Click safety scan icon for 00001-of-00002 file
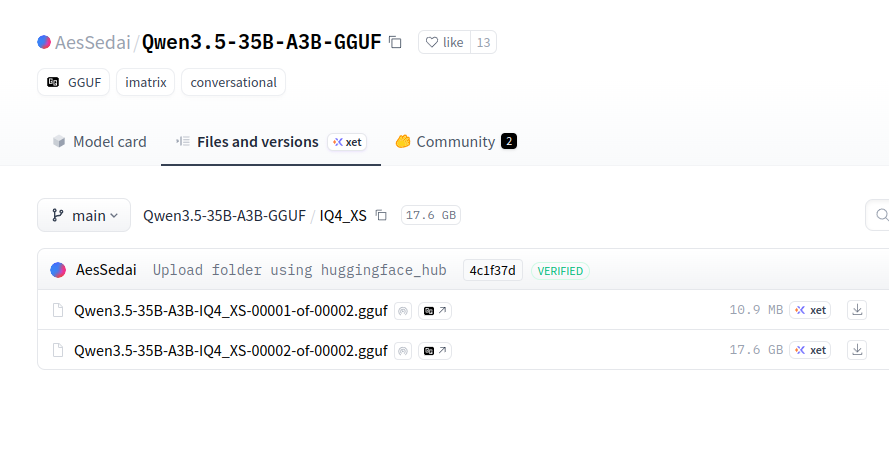Screen dimensions: 889x469 pyautogui.click(x=403, y=311)
